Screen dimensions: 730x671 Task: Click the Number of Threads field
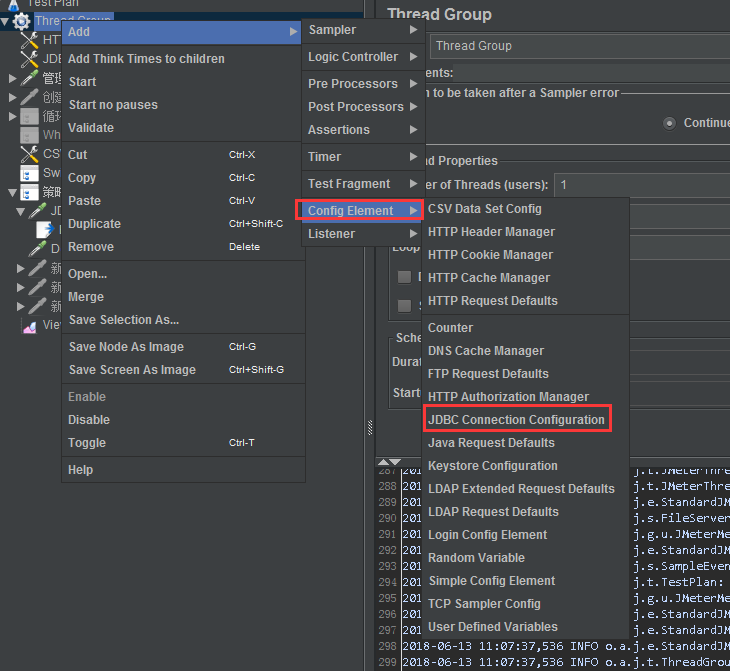(640, 185)
